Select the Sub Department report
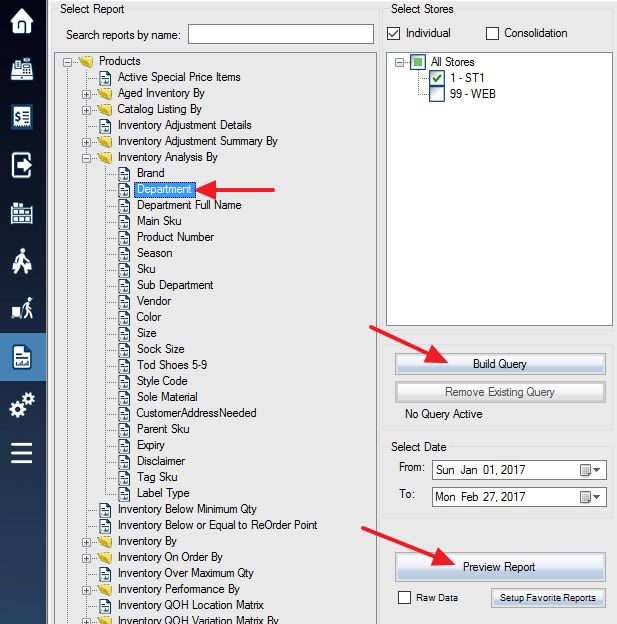The width and height of the screenshot is (617, 624). tap(175, 285)
